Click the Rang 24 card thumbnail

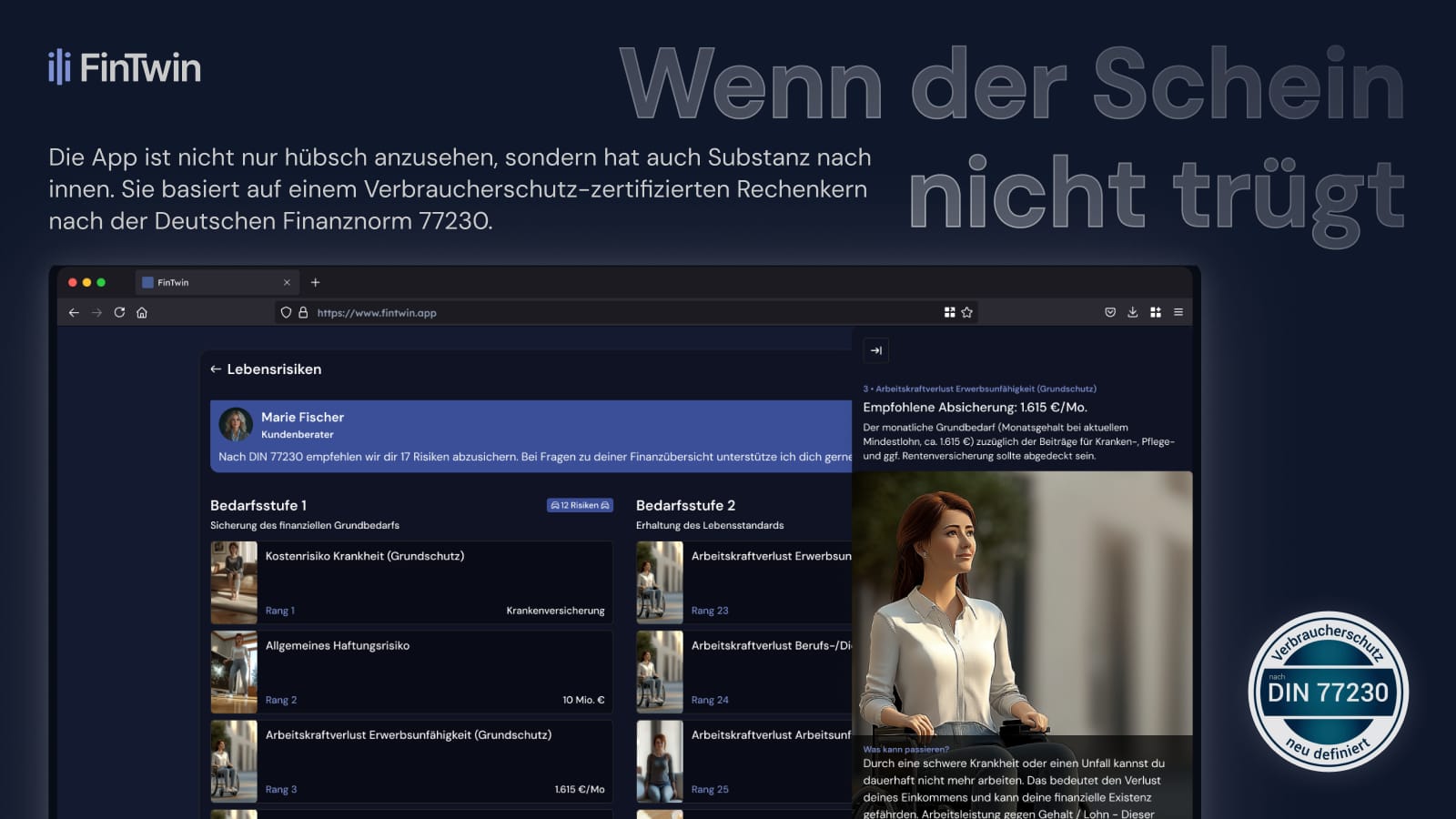(660, 672)
